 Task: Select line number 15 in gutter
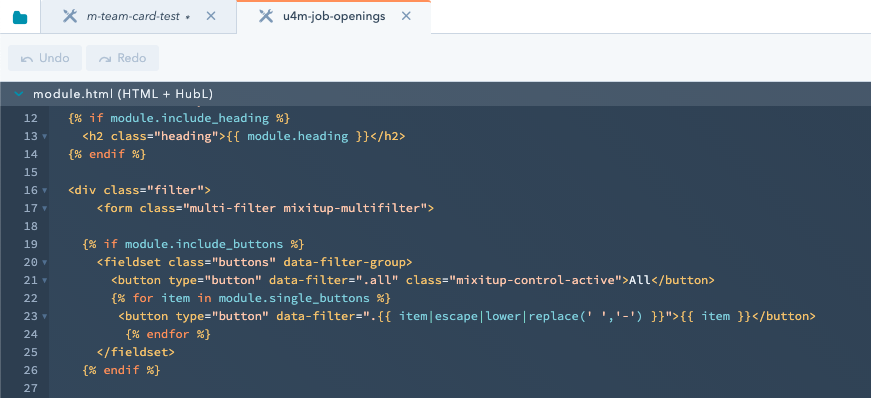[x=31, y=172]
